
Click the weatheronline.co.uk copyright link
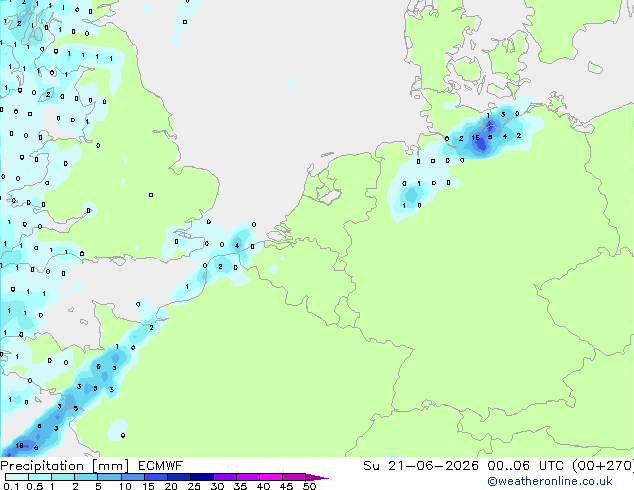coord(550,481)
